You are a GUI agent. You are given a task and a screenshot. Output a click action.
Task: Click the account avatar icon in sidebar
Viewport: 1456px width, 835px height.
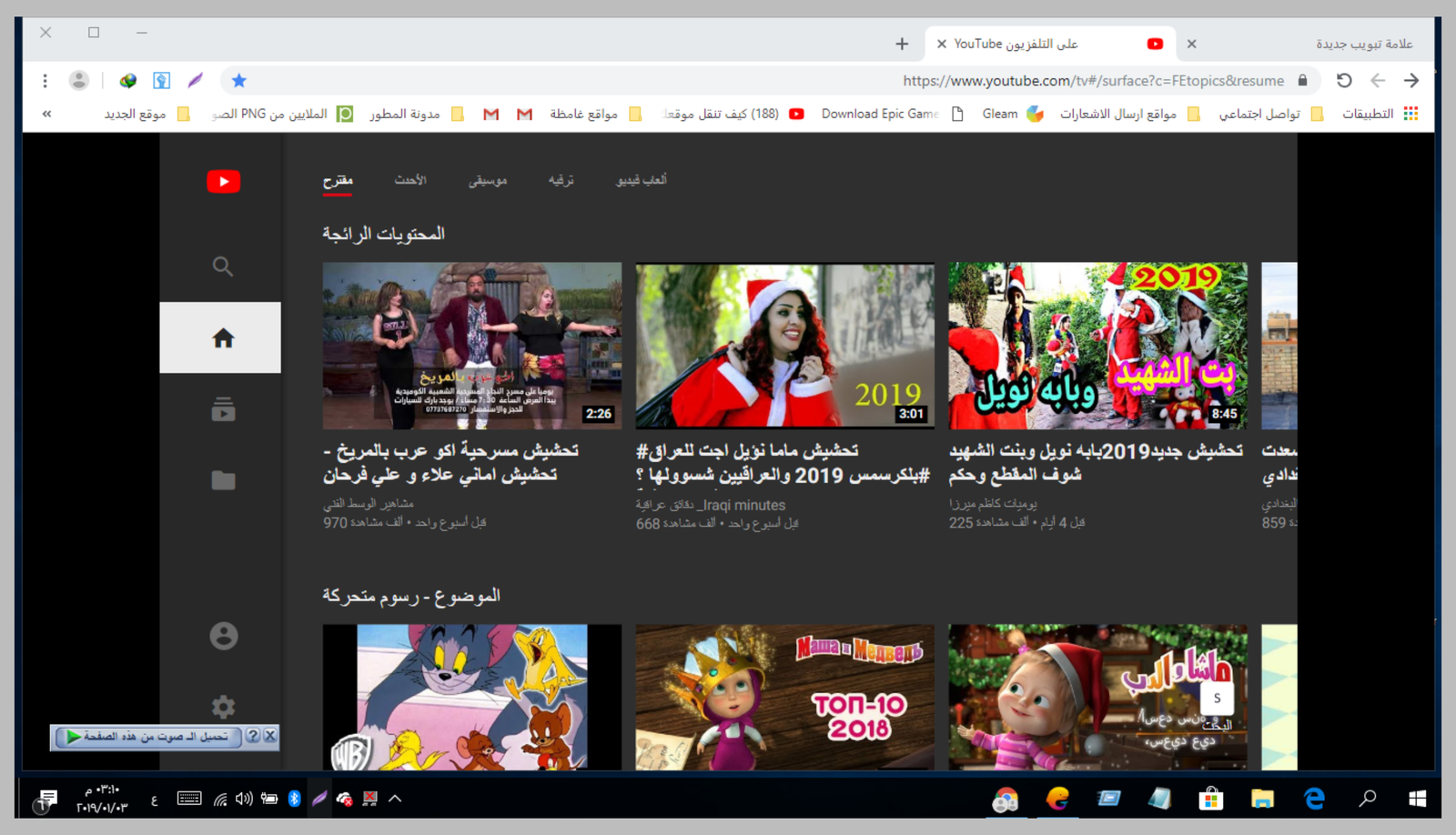223,636
